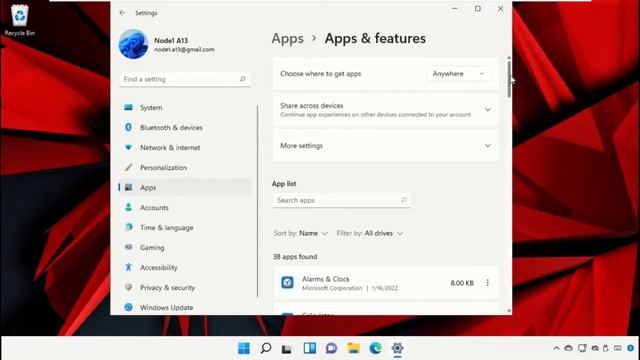The image size is (640, 360).
Task: Click the Apps breadcrumb link
Action: (288, 38)
